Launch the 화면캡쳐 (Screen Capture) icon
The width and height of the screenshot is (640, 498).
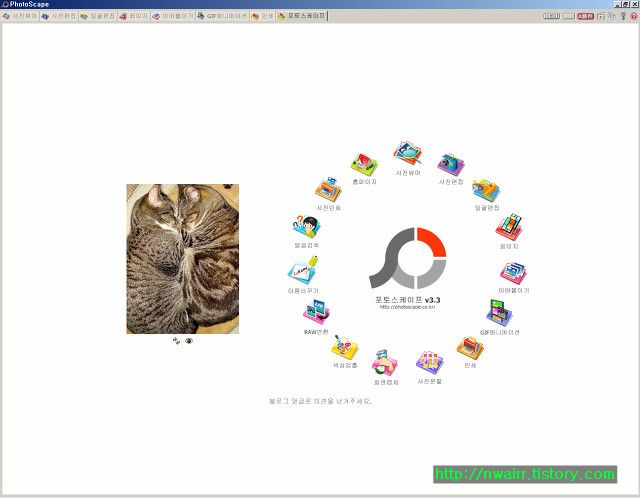click(385, 363)
